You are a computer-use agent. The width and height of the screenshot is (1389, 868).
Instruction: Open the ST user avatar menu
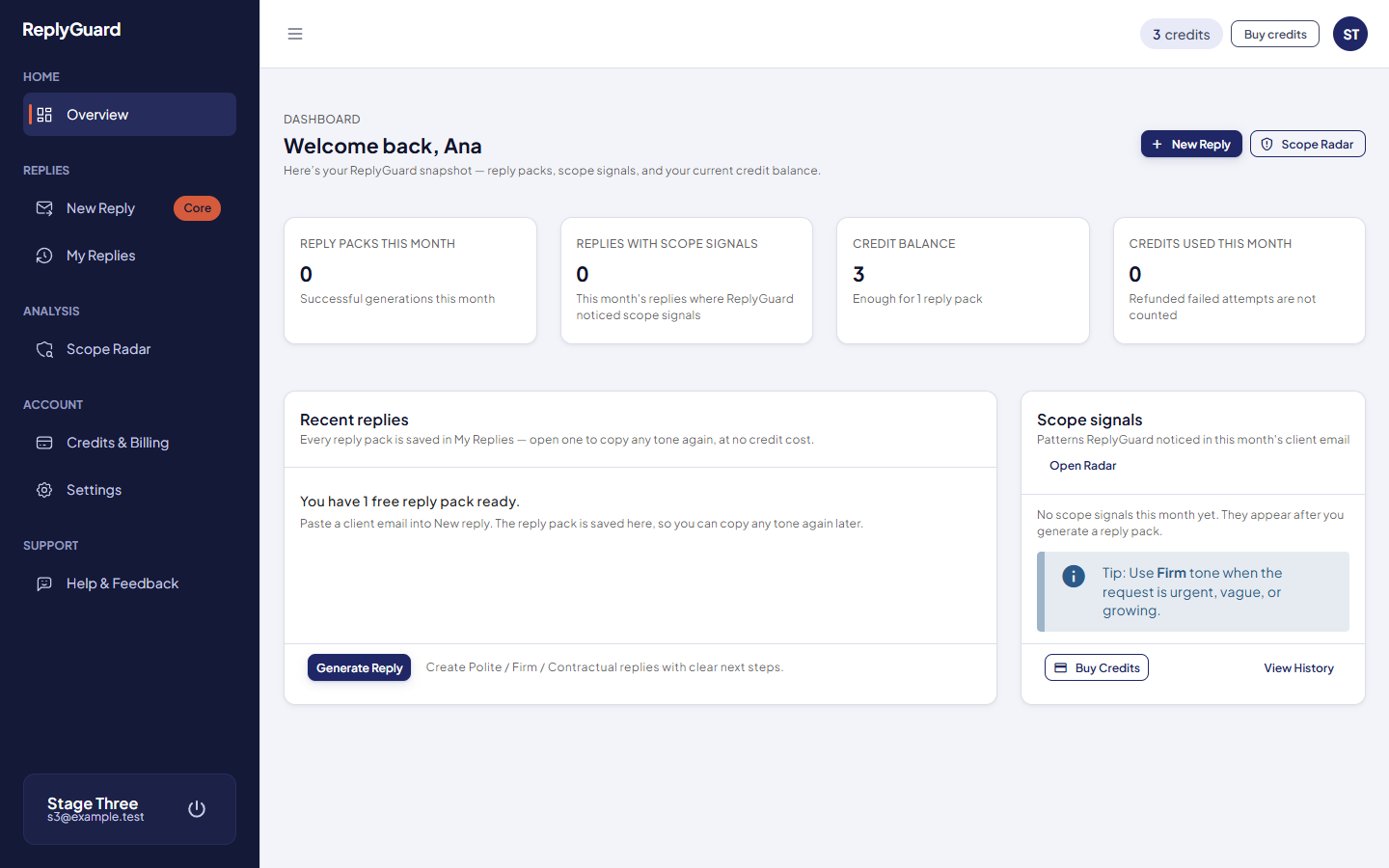pyautogui.click(x=1350, y=34)
